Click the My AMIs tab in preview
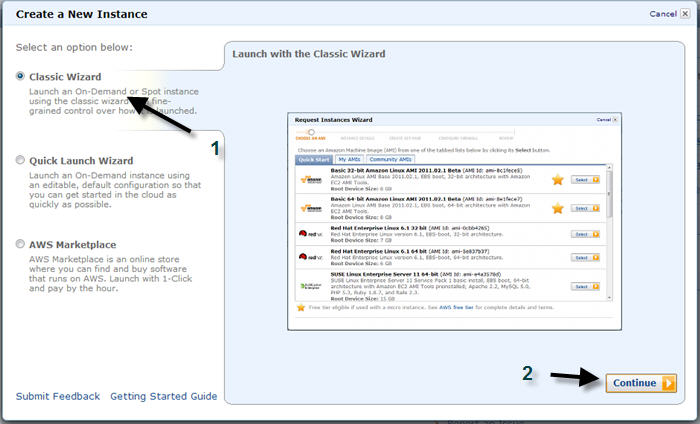 349,159
